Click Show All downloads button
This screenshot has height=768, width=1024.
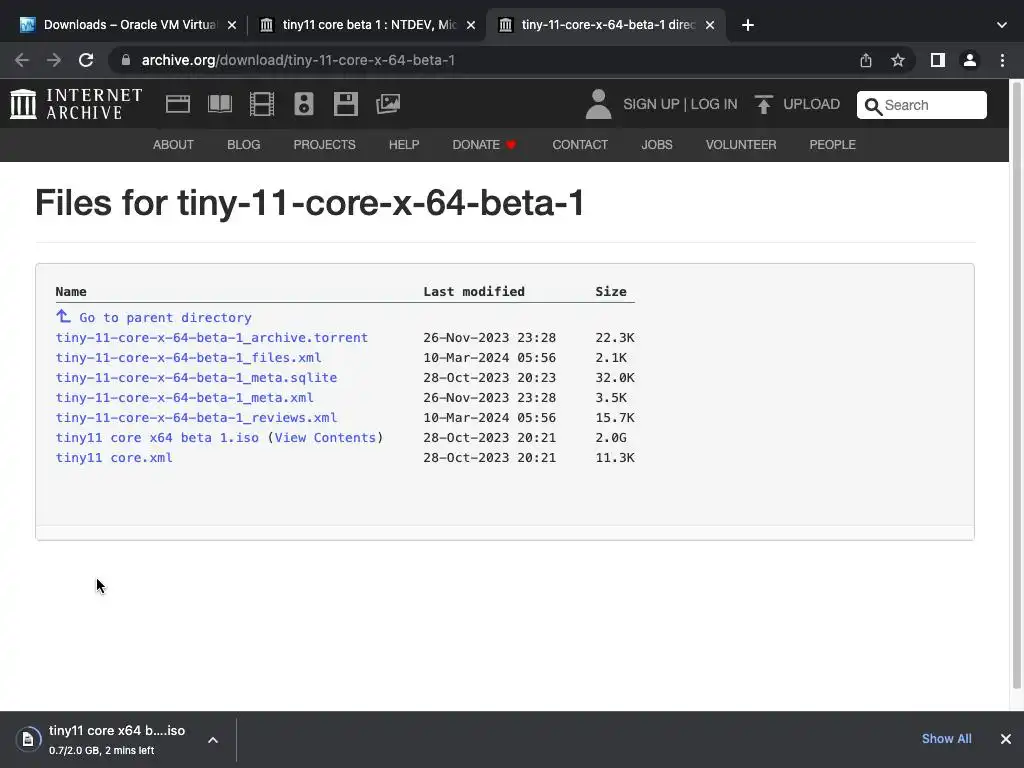click(946, 739)
